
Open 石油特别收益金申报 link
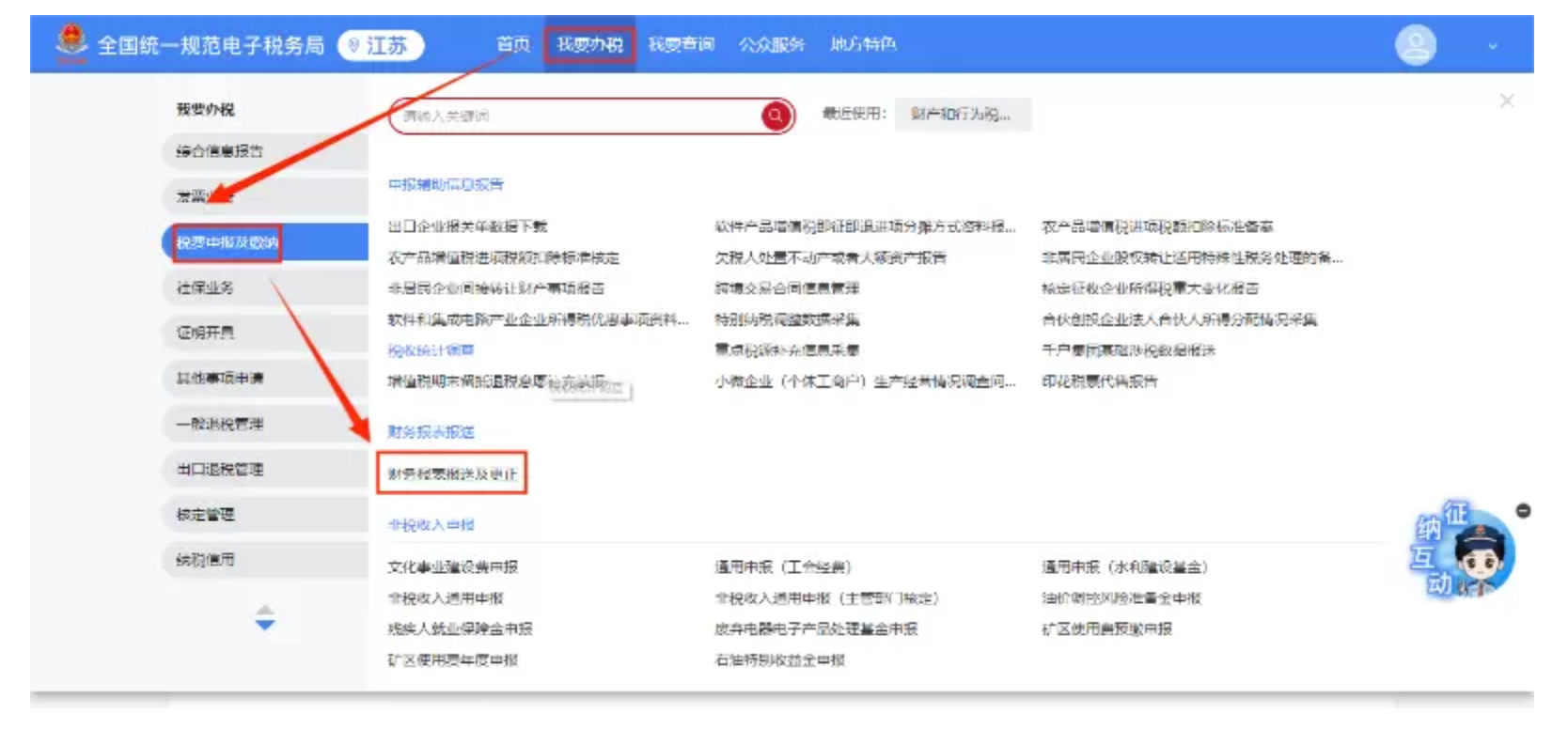tap(779, 660)
